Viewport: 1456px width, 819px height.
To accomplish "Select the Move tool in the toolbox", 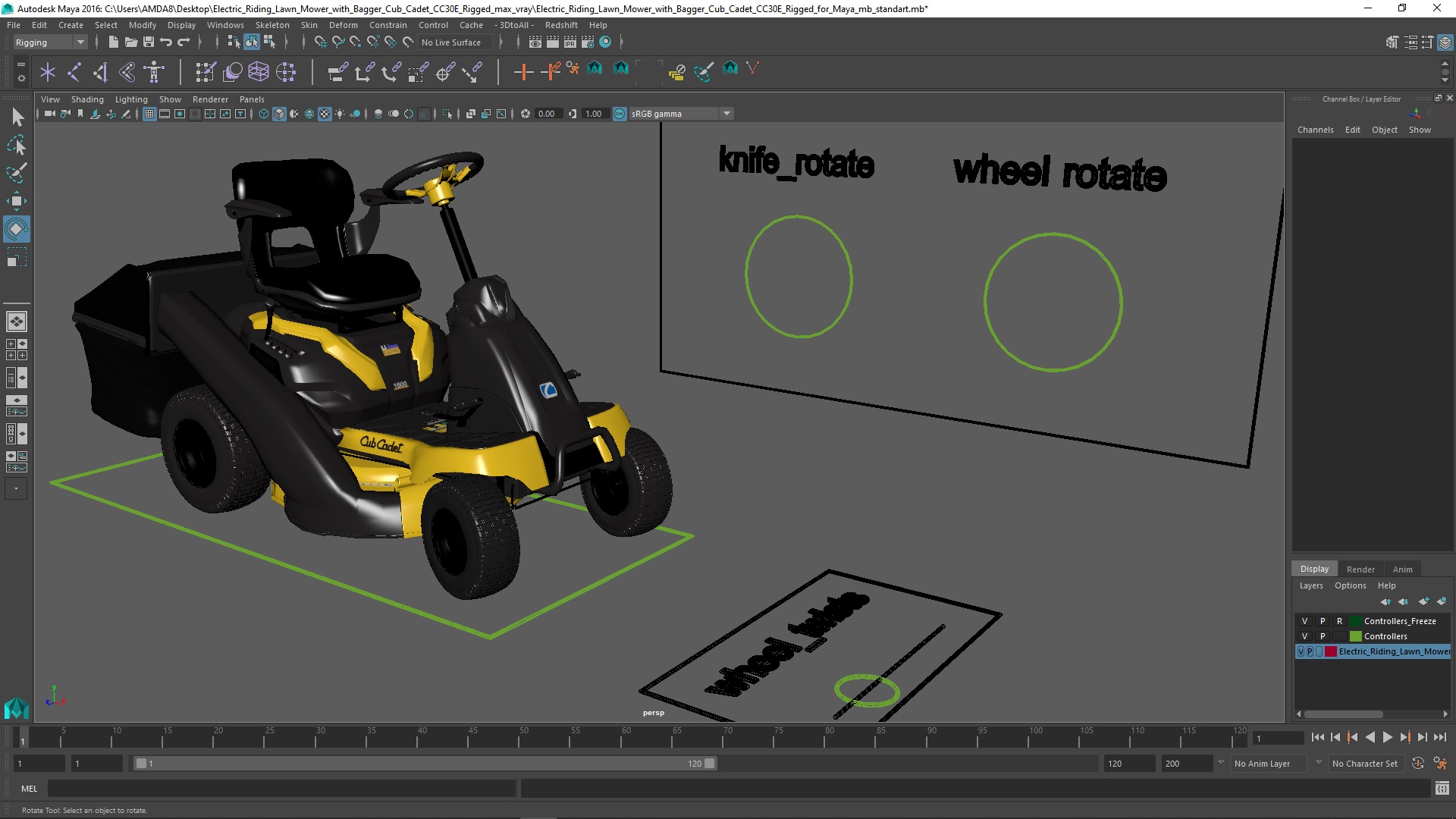I will click(x=16, y=201).
